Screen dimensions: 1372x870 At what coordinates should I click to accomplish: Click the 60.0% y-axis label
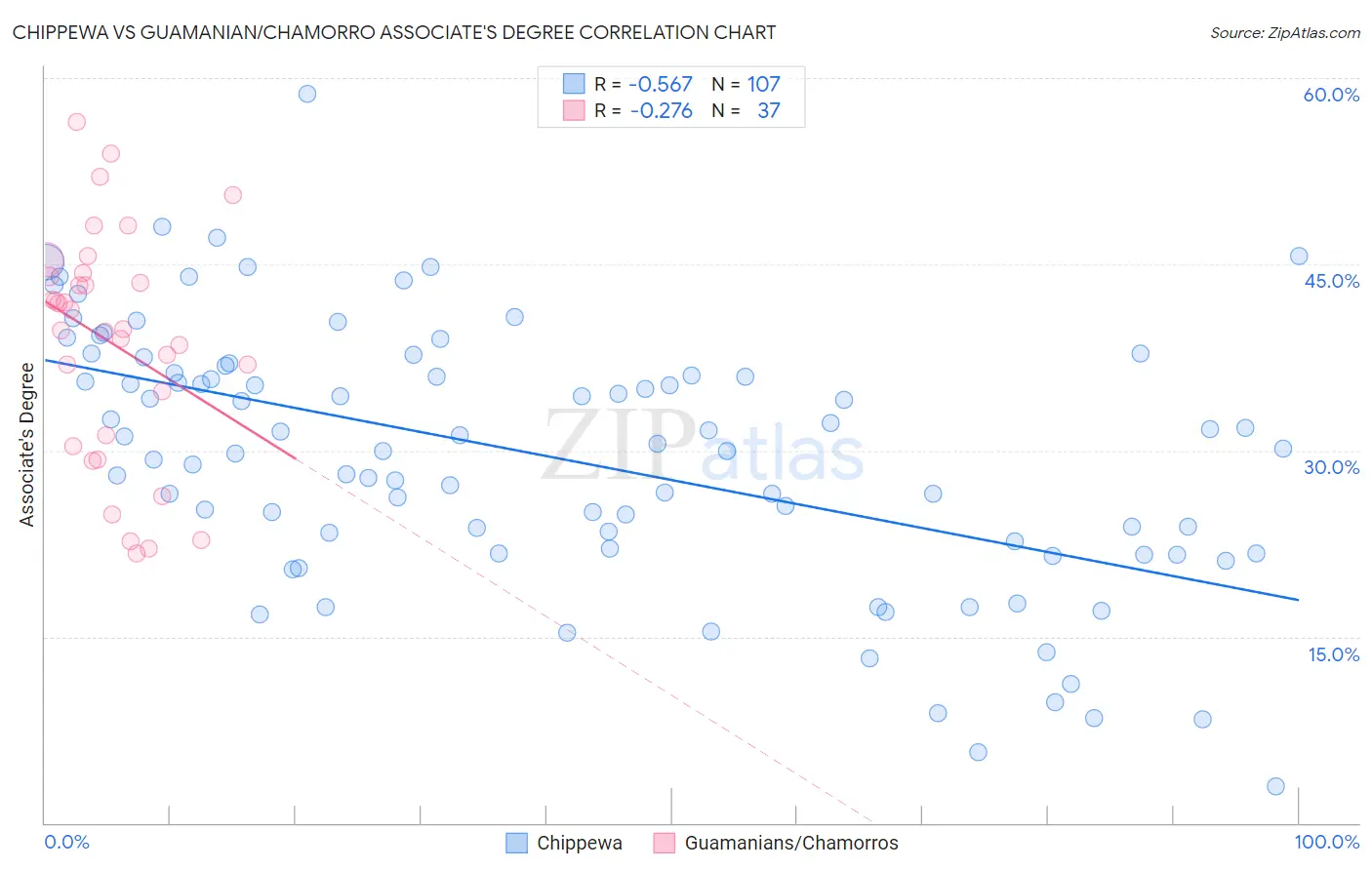point(1331,95)
